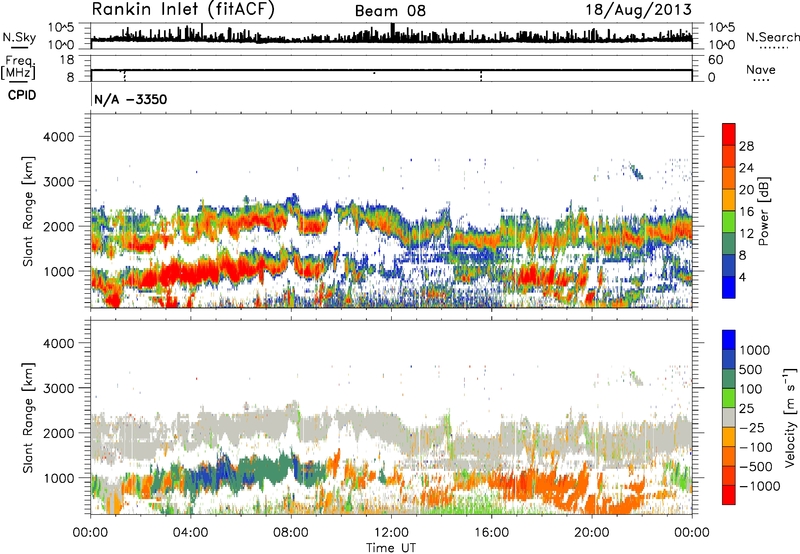The height and width of the screenshot is (554, 800).
Task: Click the '-25' tick on Velocity colorbar
Action: click(751, 428)
